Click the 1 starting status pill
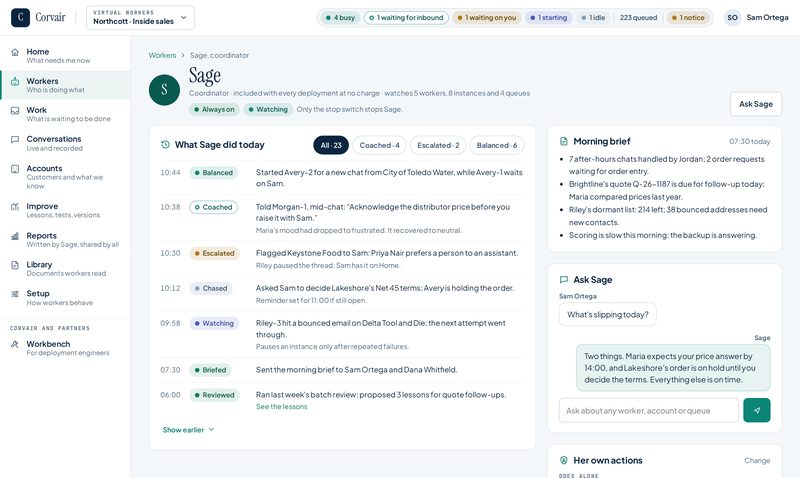 [548, 17]
